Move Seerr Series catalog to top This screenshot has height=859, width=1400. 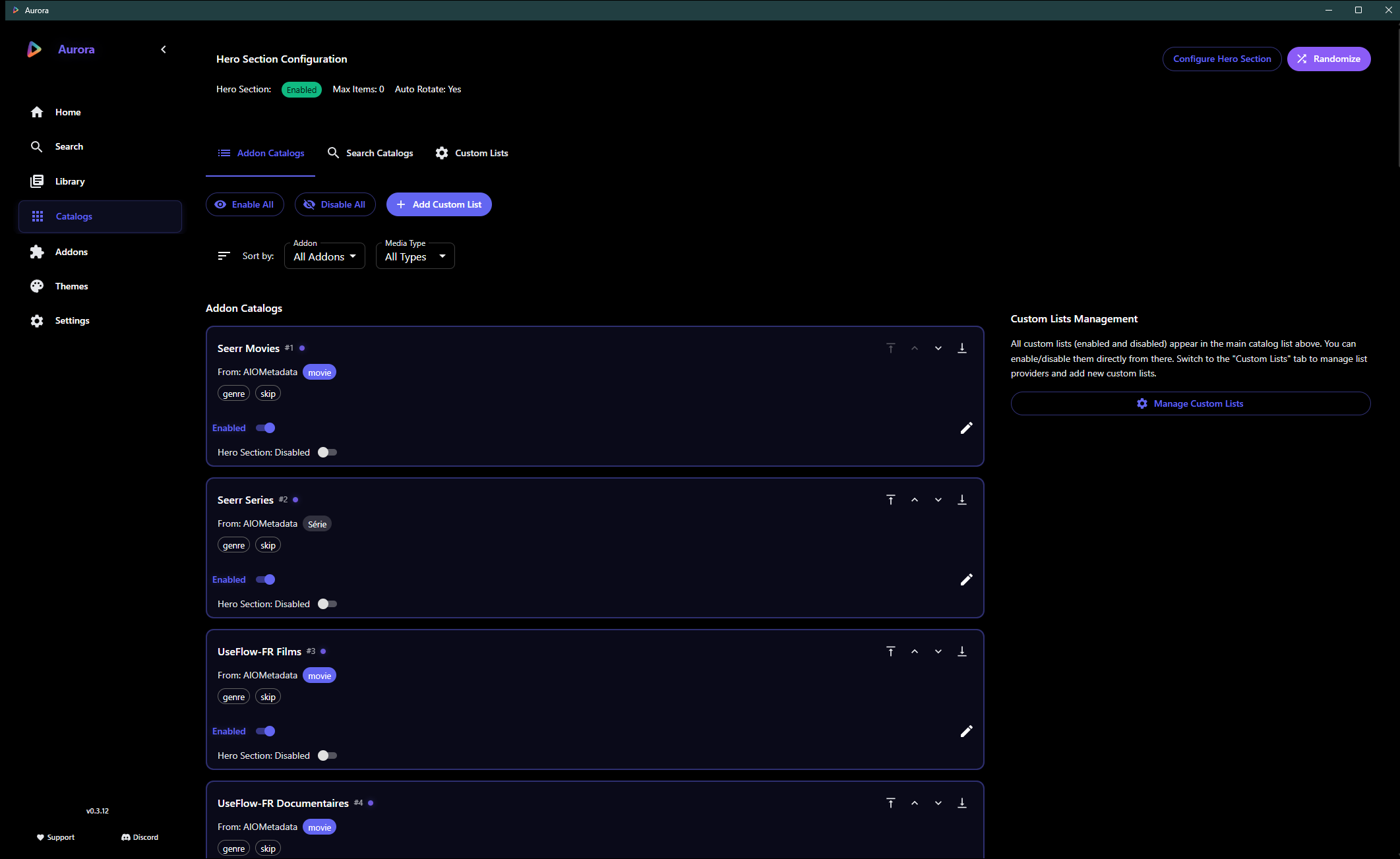[891, 500]
